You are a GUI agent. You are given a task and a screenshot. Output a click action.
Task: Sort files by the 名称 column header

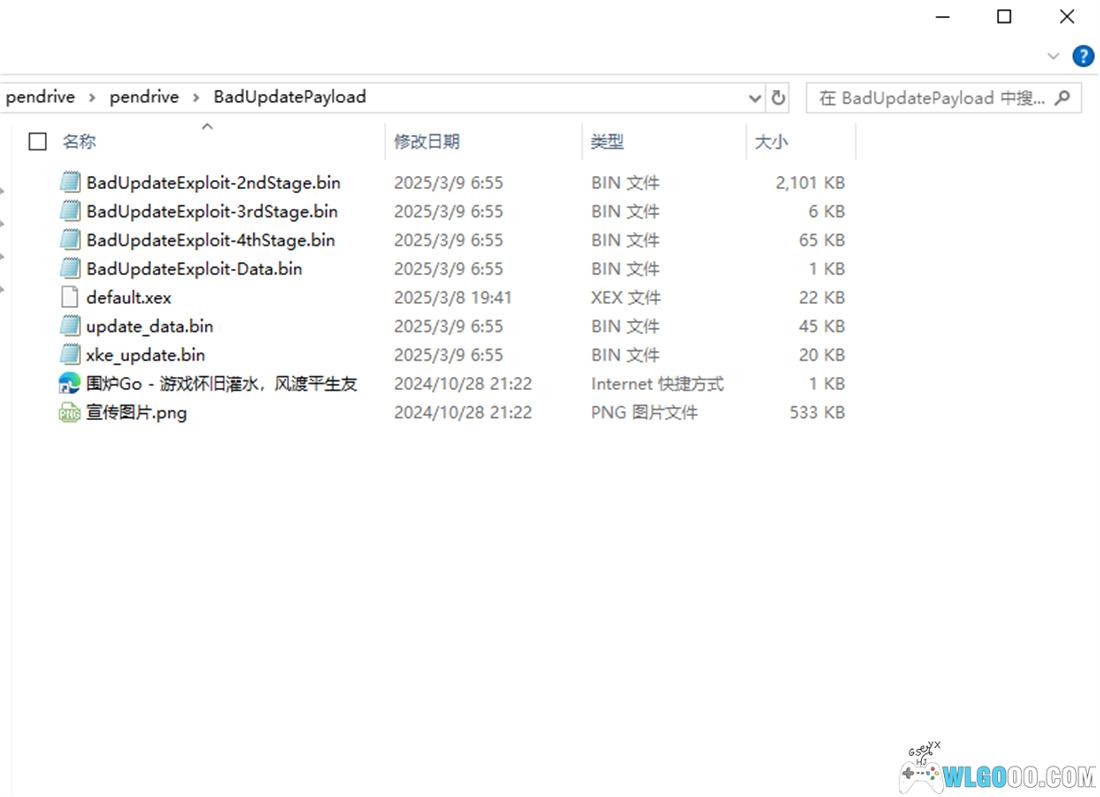point(79,142)
